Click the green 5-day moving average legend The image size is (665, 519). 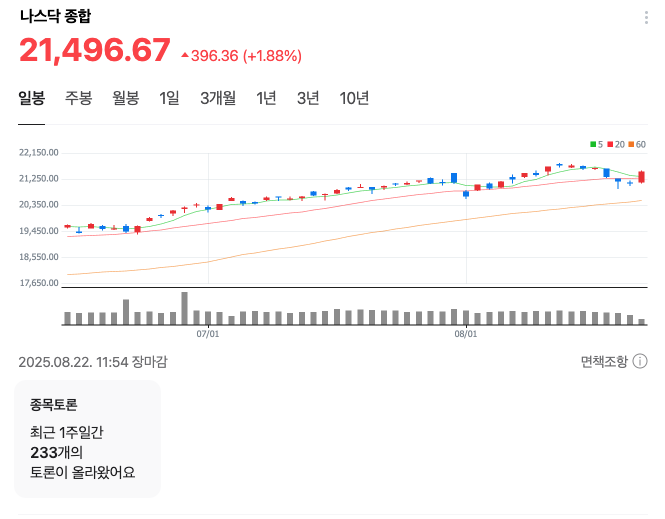(596, 145)
